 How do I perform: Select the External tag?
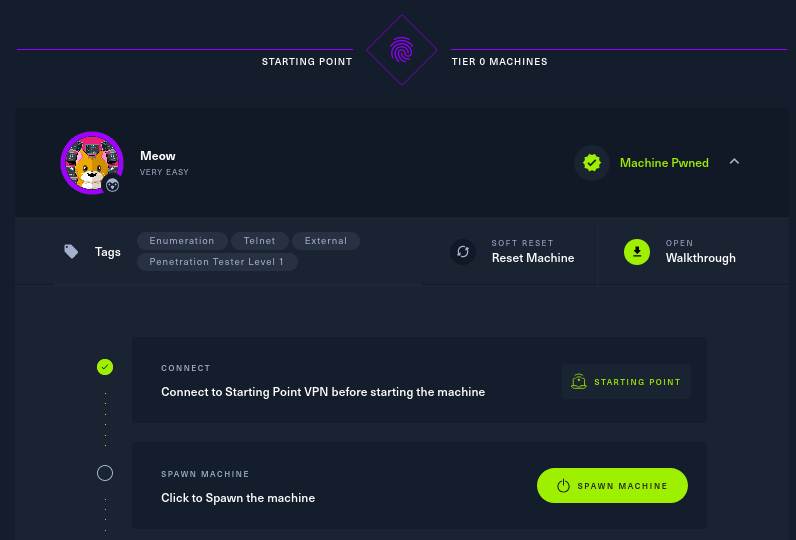(x=326, y=241)
